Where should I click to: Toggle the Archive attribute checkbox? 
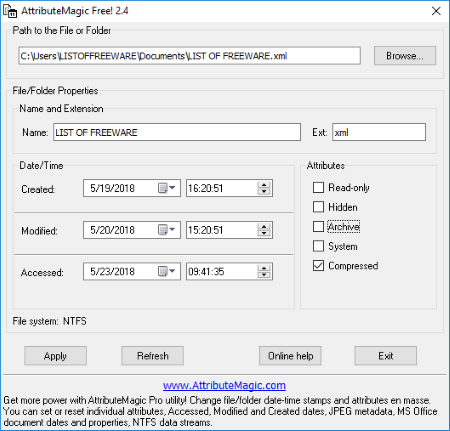[x=318, y=227]
